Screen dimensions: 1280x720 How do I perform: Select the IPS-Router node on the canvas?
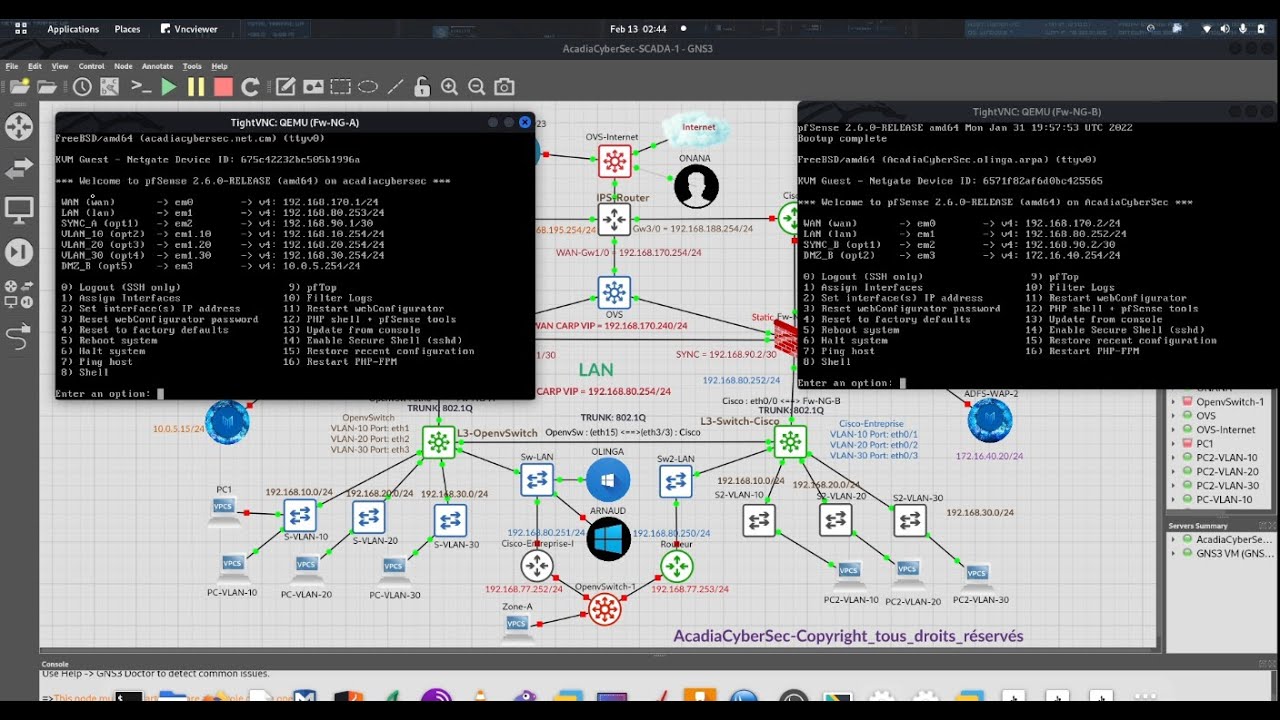coord(614,220)
